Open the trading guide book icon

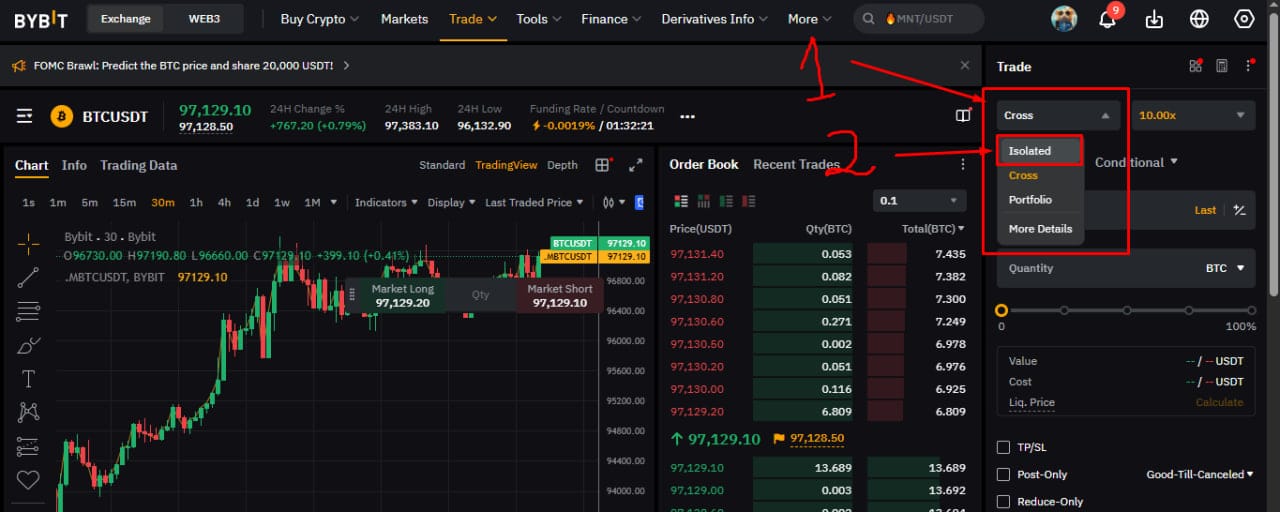963,116
